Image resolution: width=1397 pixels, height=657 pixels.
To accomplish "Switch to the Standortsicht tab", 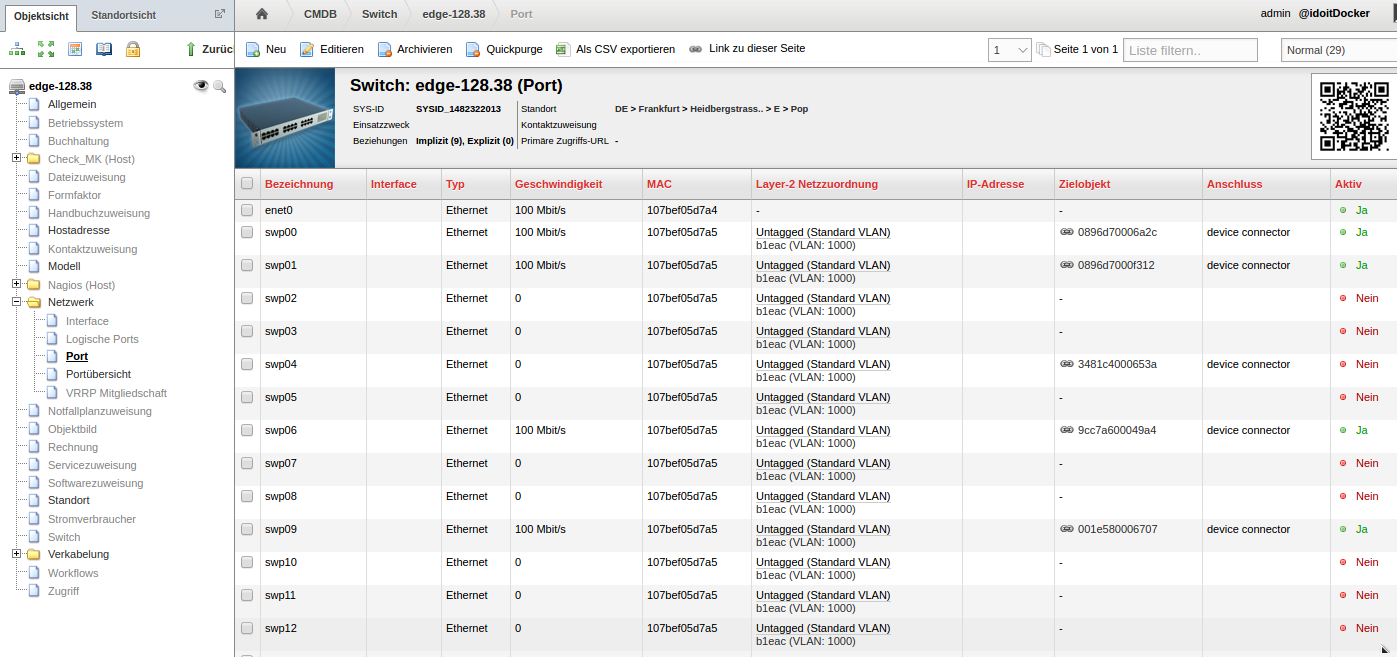I will coord(123,15).
